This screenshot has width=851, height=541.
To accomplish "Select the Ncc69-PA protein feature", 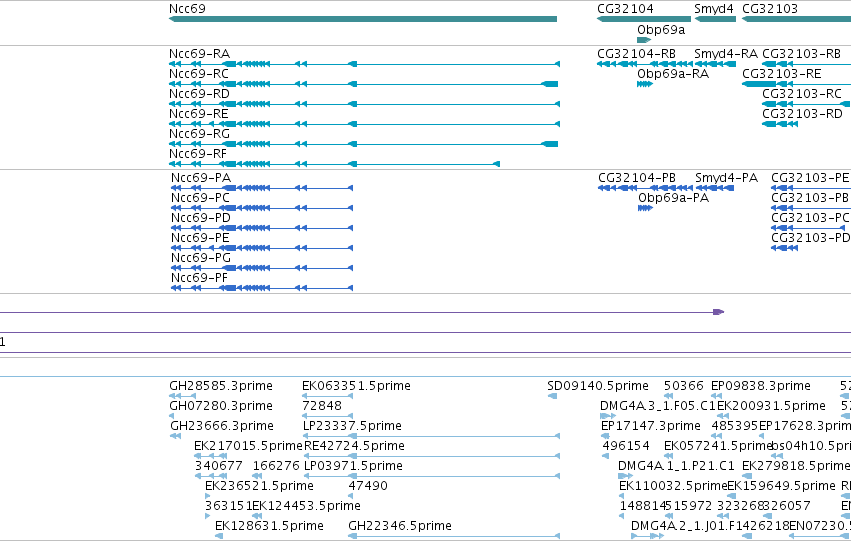I will (262, 188).
